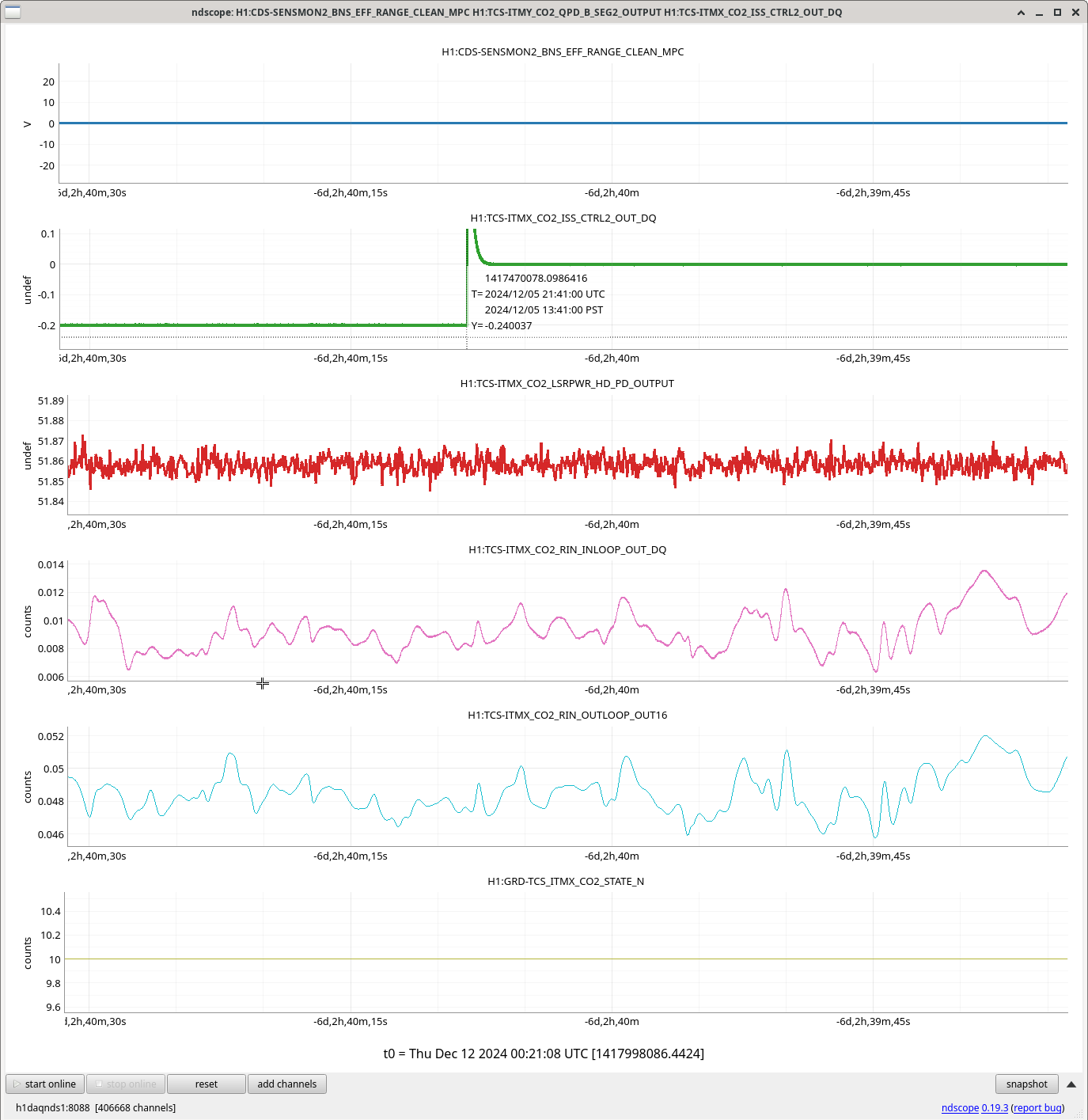Close the ndscope window
The height and width of the screenshot is (1120, 1088).
tap(1075, 13)
